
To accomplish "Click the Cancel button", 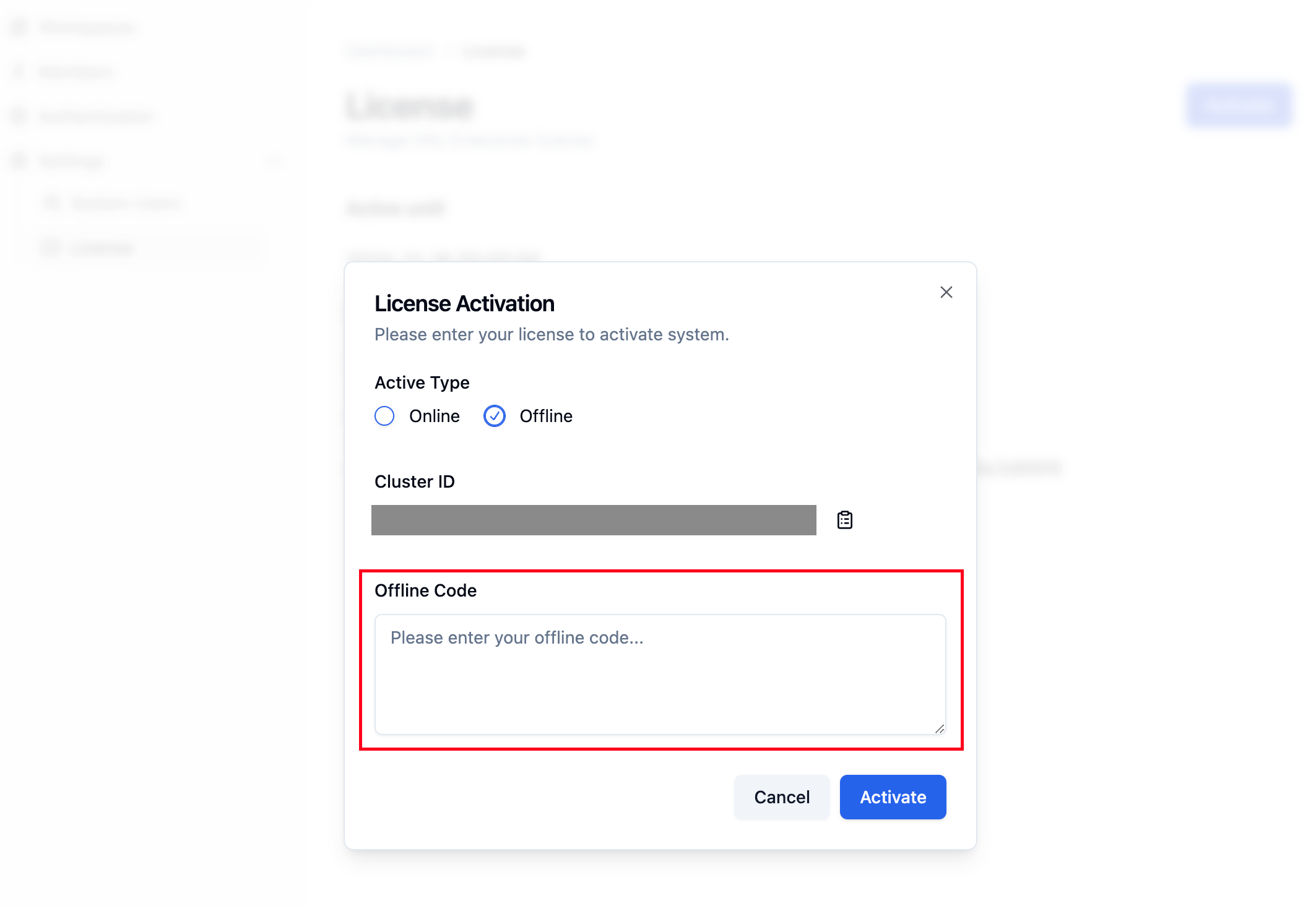I will coord(782,797).
